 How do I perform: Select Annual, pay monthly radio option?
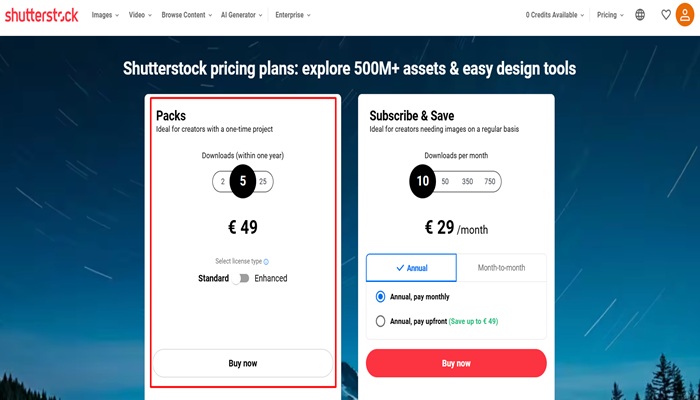click(x=380, y=297)
